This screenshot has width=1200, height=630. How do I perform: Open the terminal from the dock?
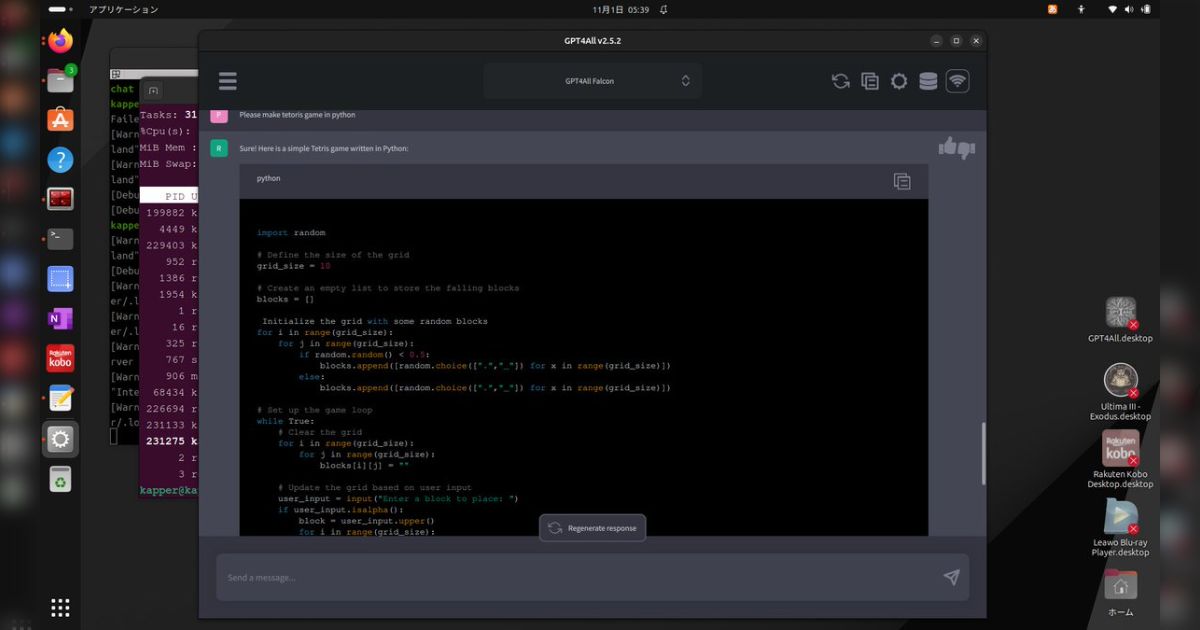tap(60, 238)
